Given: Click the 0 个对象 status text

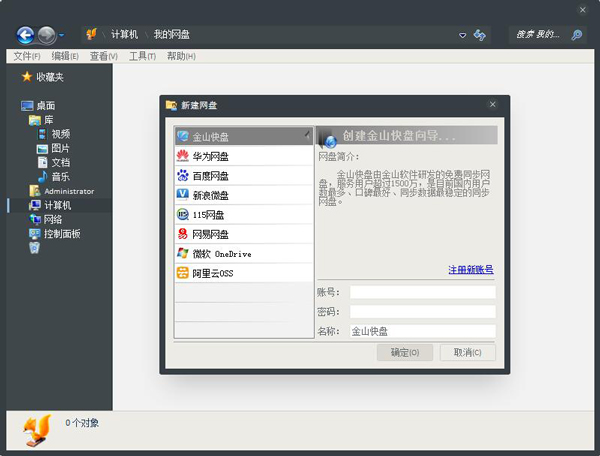Looking at the screenshot, I should [82, 423].
